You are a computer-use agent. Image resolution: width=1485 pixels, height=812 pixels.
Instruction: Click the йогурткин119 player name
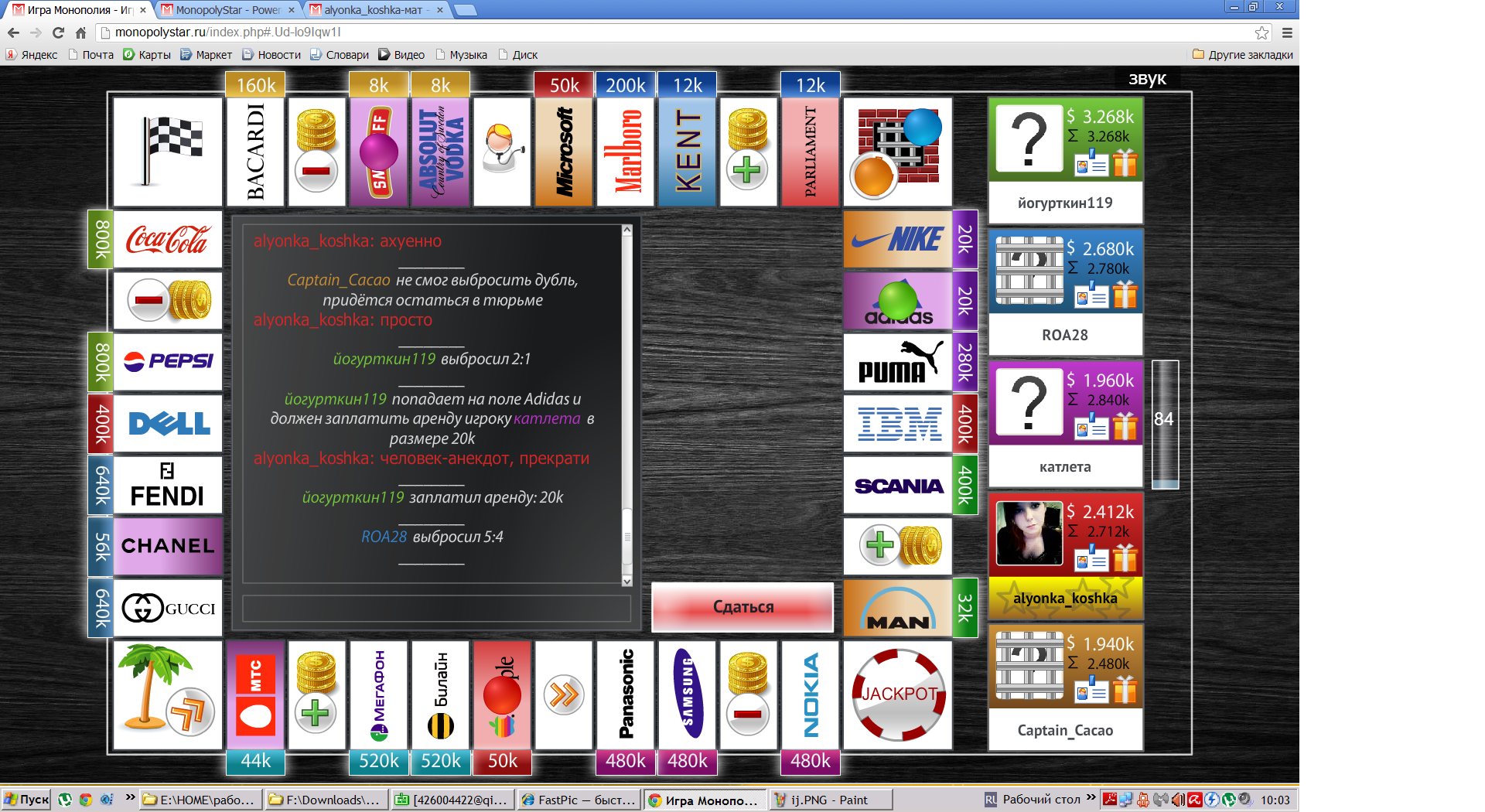(x=1065, y=203)
